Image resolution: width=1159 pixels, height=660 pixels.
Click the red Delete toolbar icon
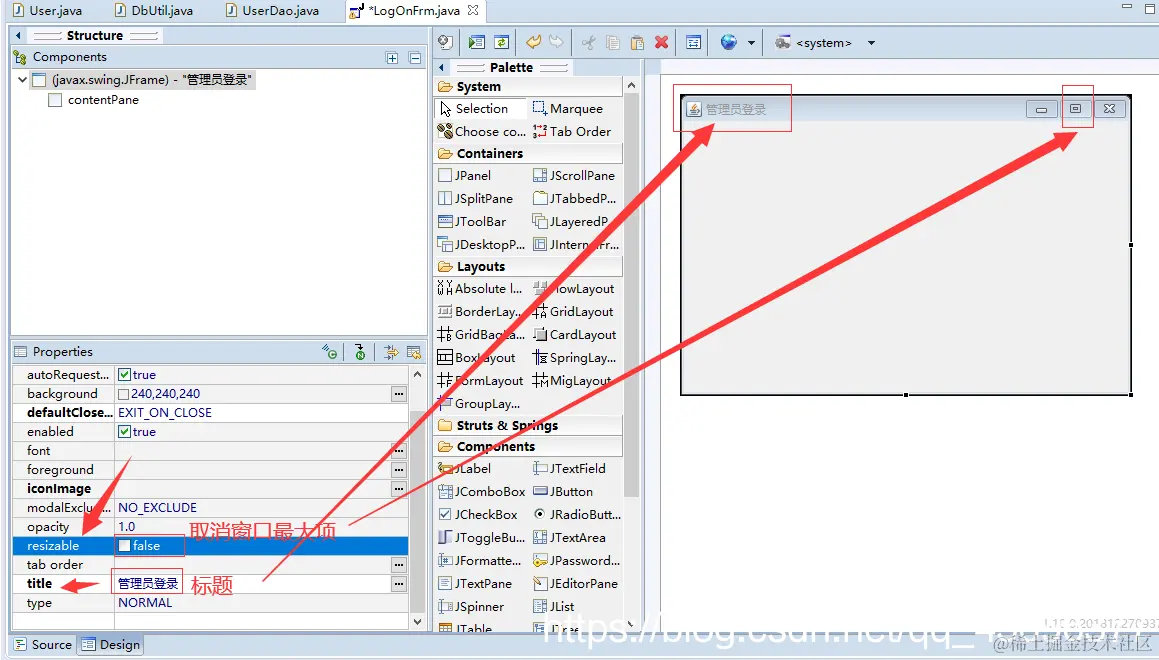pyautogui.click(x=662, y=43)
